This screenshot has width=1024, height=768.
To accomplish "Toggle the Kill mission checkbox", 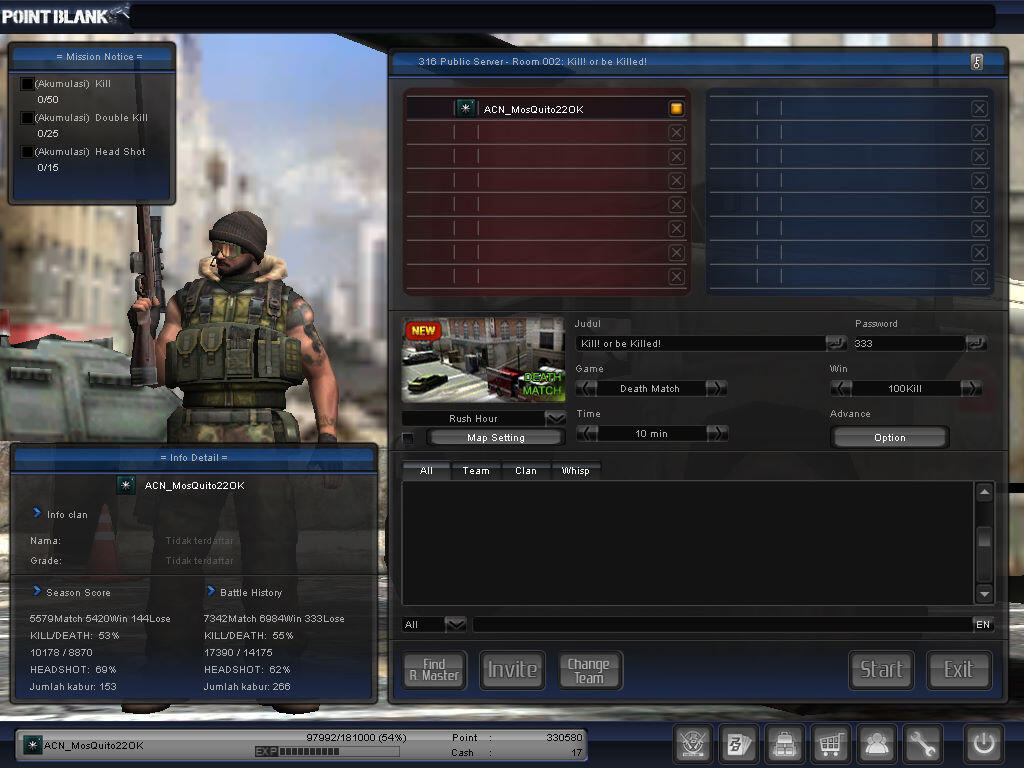I will click(x=27, y=84).
